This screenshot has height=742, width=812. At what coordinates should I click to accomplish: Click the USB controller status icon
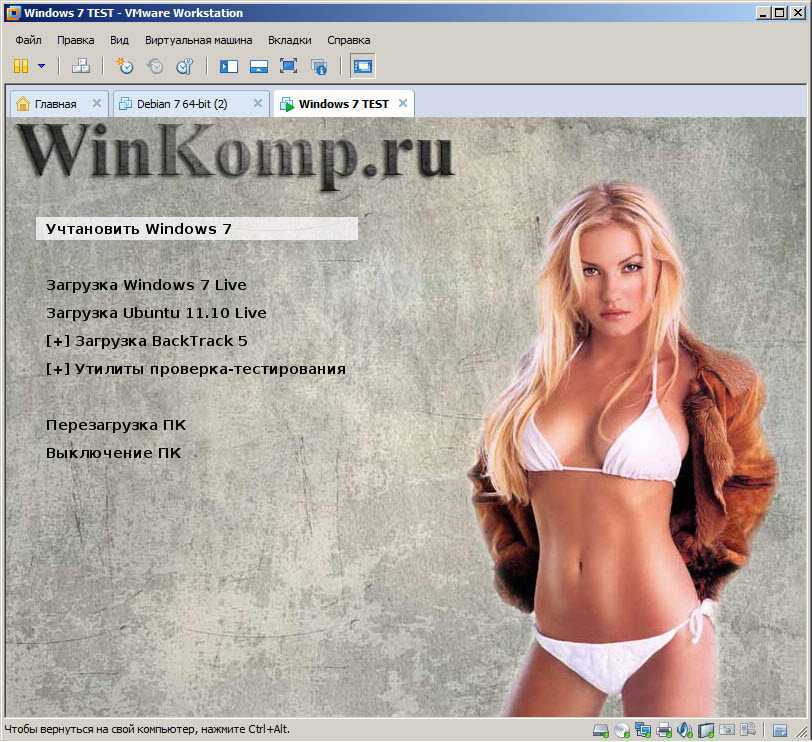coord(706,730)
